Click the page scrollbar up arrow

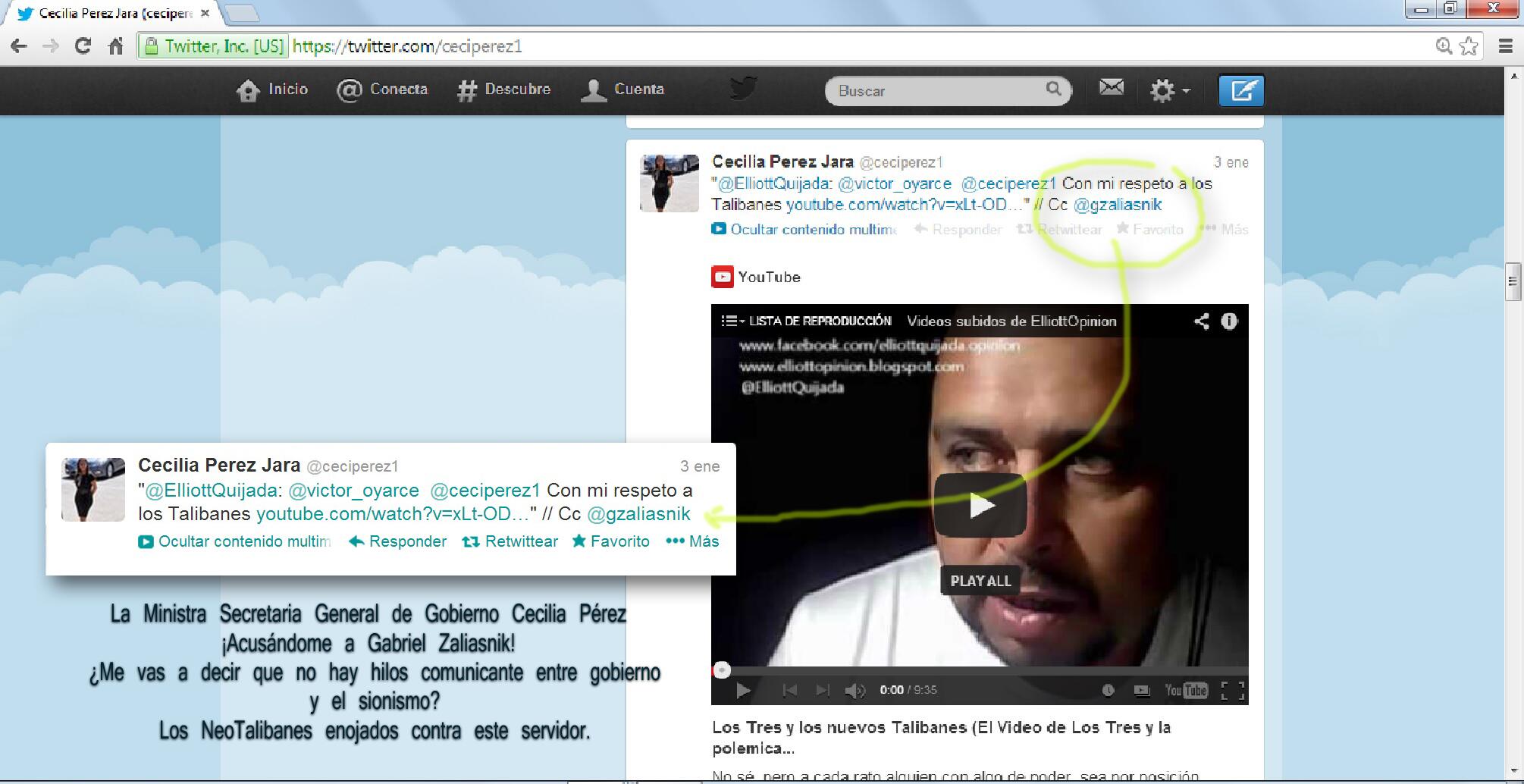(1514, 76)
